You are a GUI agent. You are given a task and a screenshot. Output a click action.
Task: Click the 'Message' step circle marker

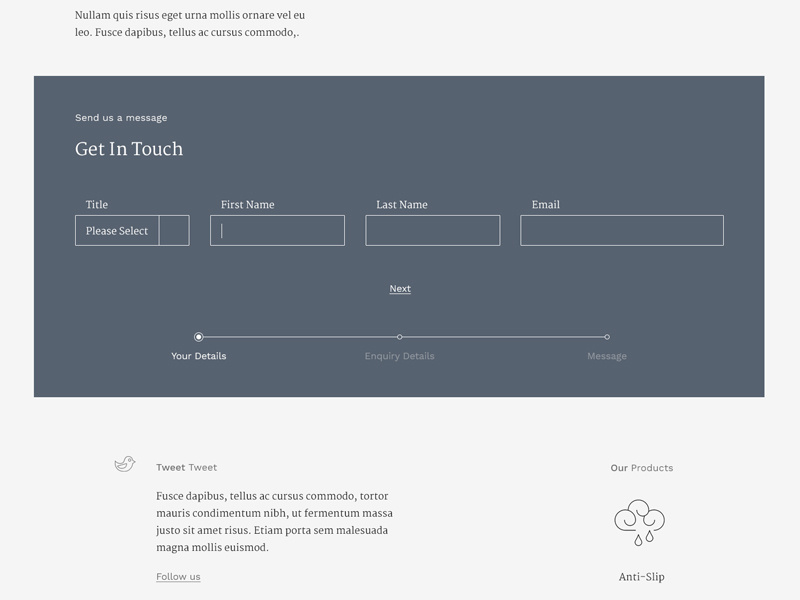[607, 337]
